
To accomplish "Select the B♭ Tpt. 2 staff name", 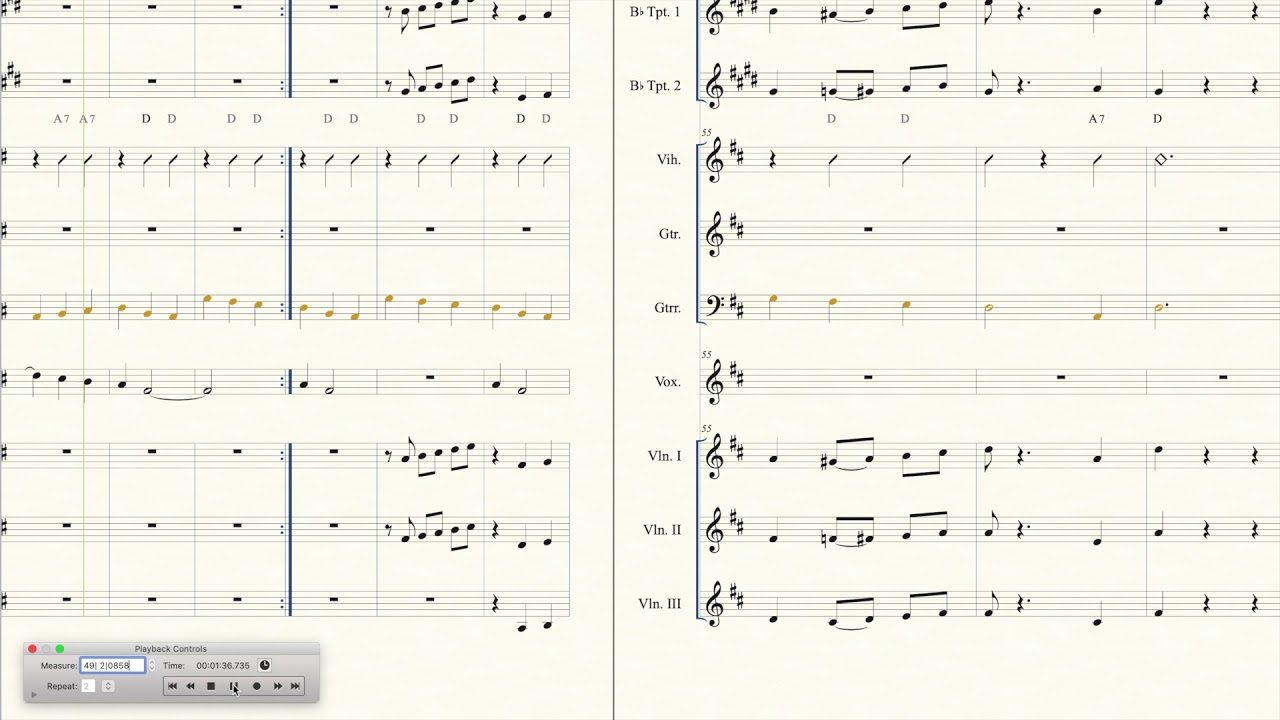I will tap(655, 86).
